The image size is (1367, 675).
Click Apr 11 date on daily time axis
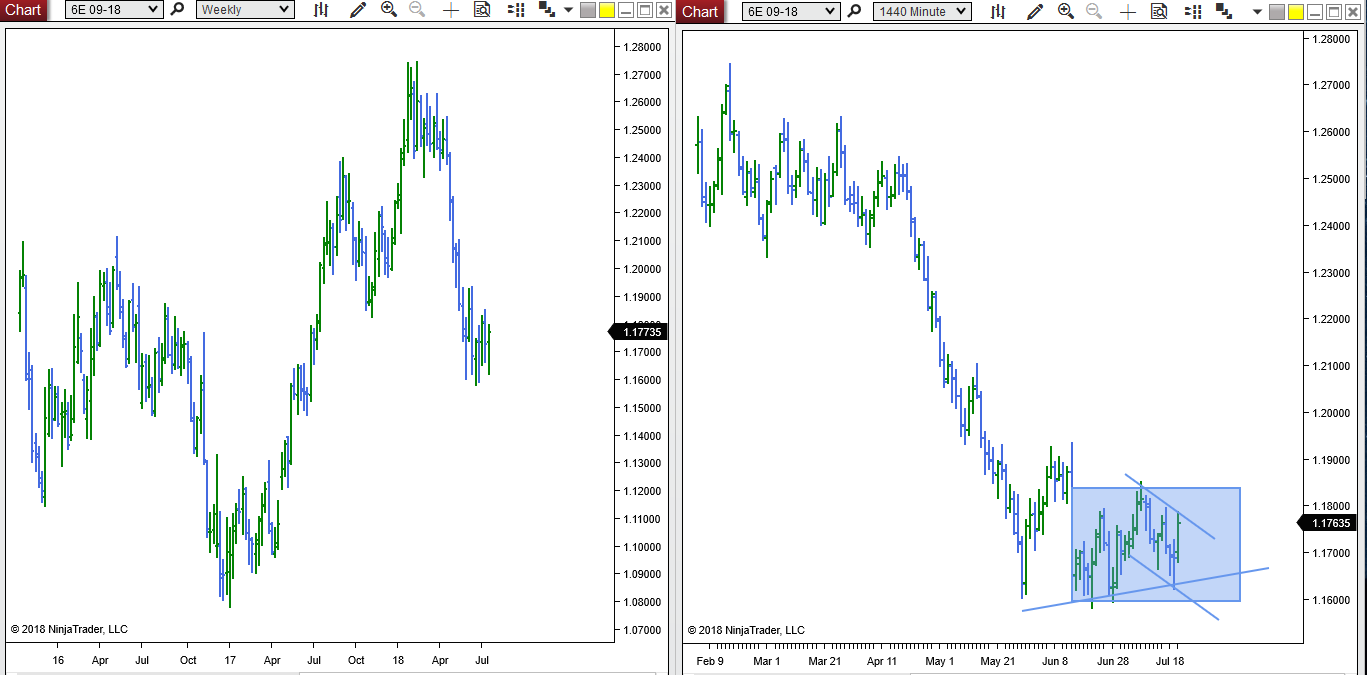883,661
